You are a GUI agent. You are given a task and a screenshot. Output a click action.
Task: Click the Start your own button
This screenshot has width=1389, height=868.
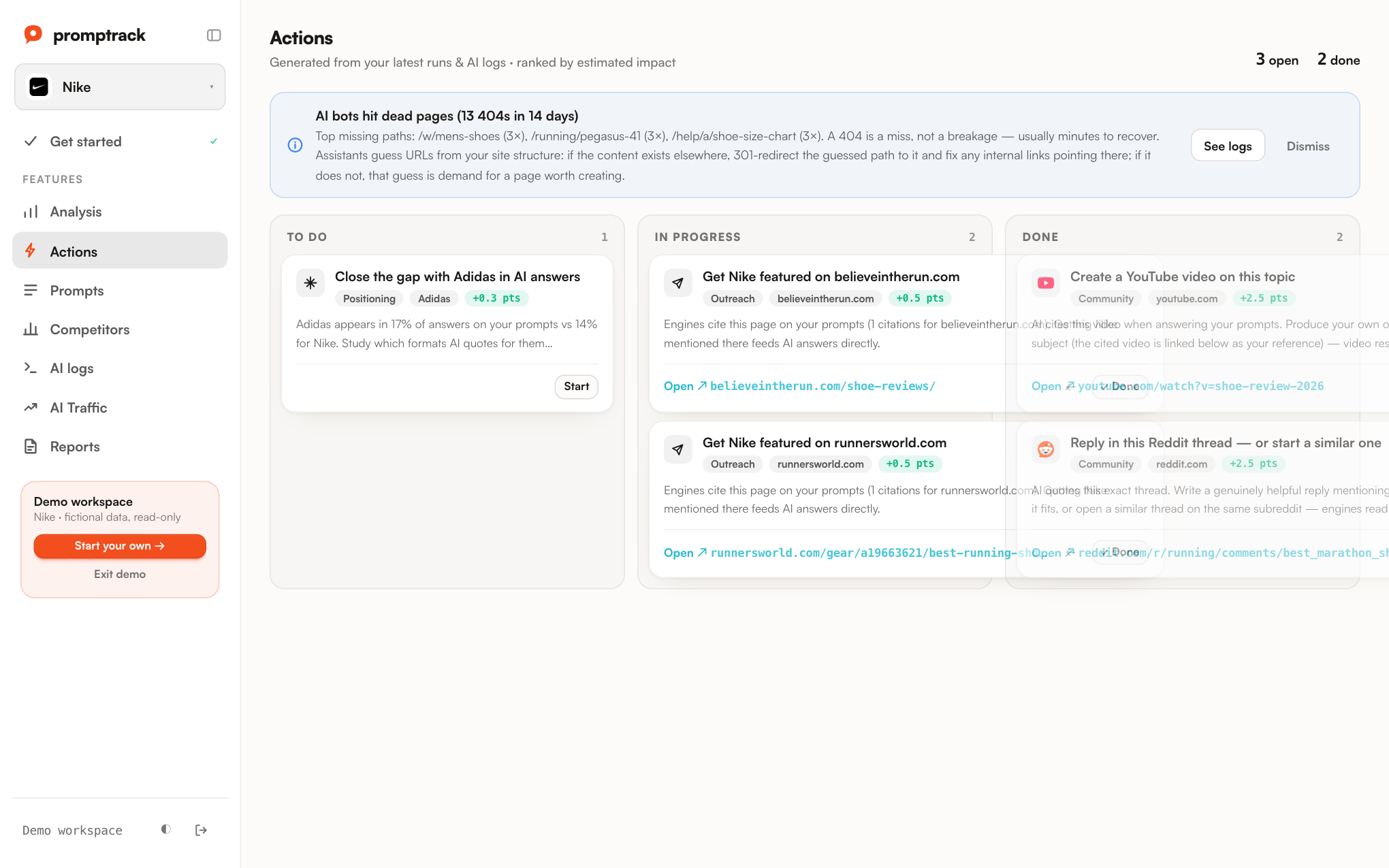point(120,546)
